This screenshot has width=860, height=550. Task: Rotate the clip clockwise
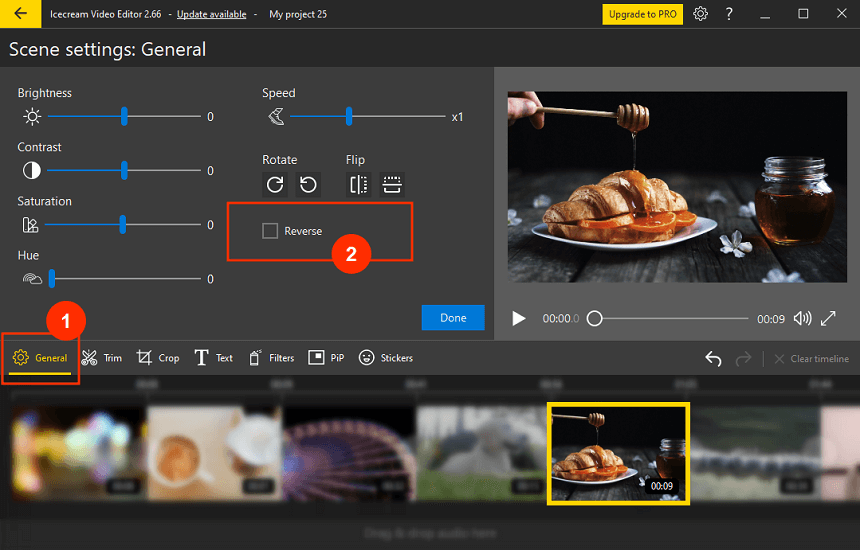[x=275, y=184]
